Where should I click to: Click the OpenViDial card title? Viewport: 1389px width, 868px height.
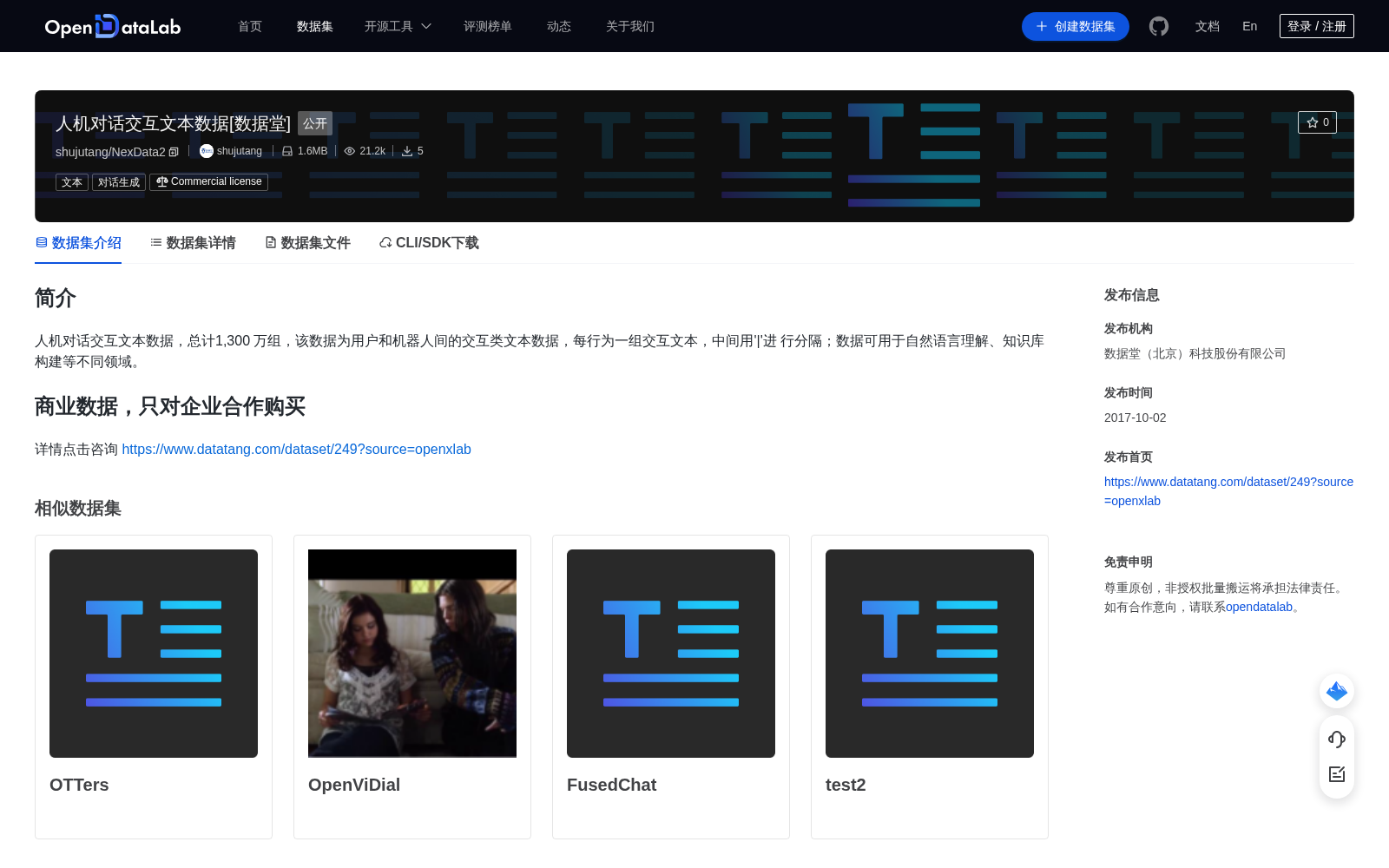click(354, 785)
